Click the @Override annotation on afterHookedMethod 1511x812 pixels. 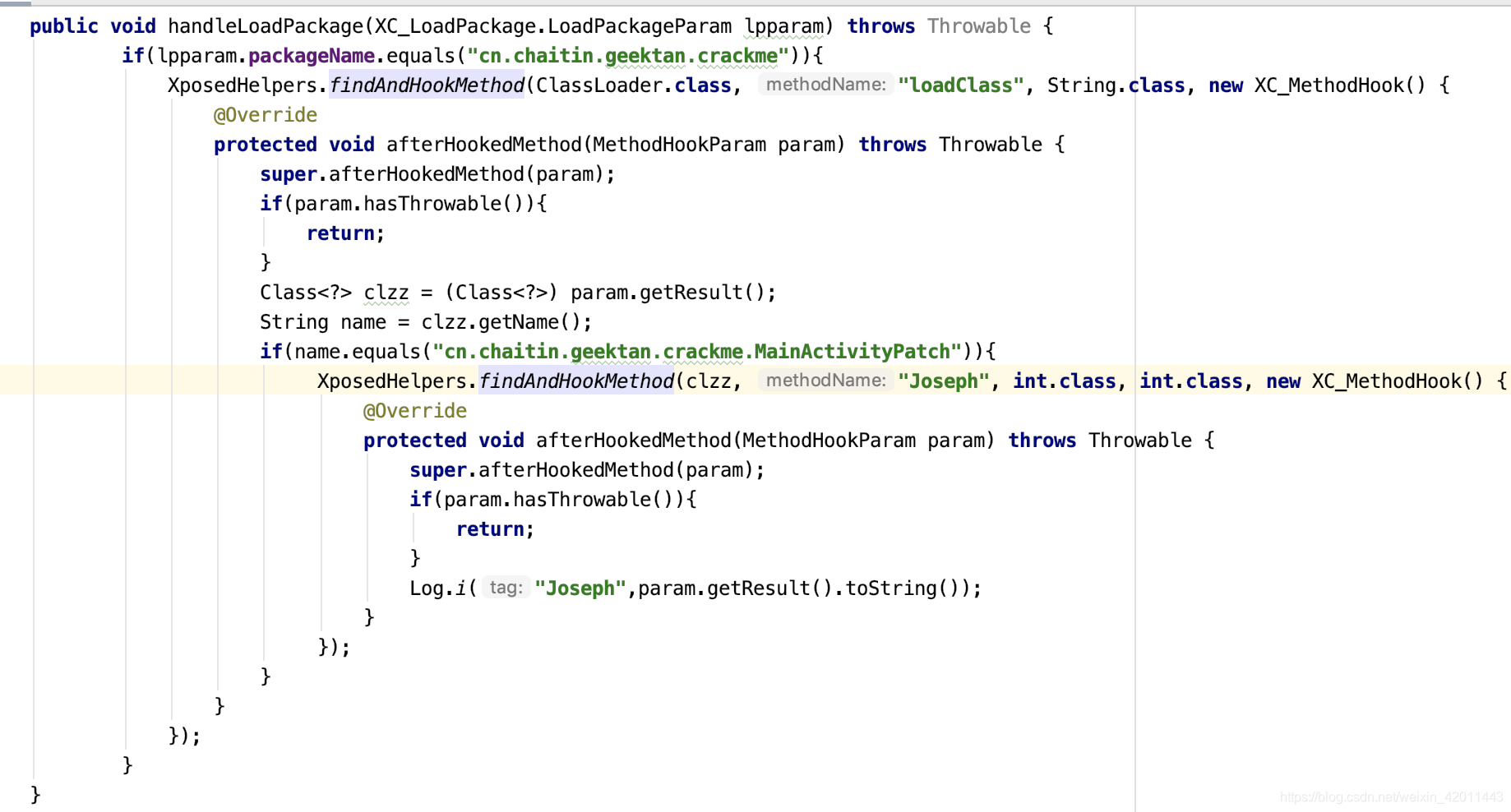click(x=265, y=114)
